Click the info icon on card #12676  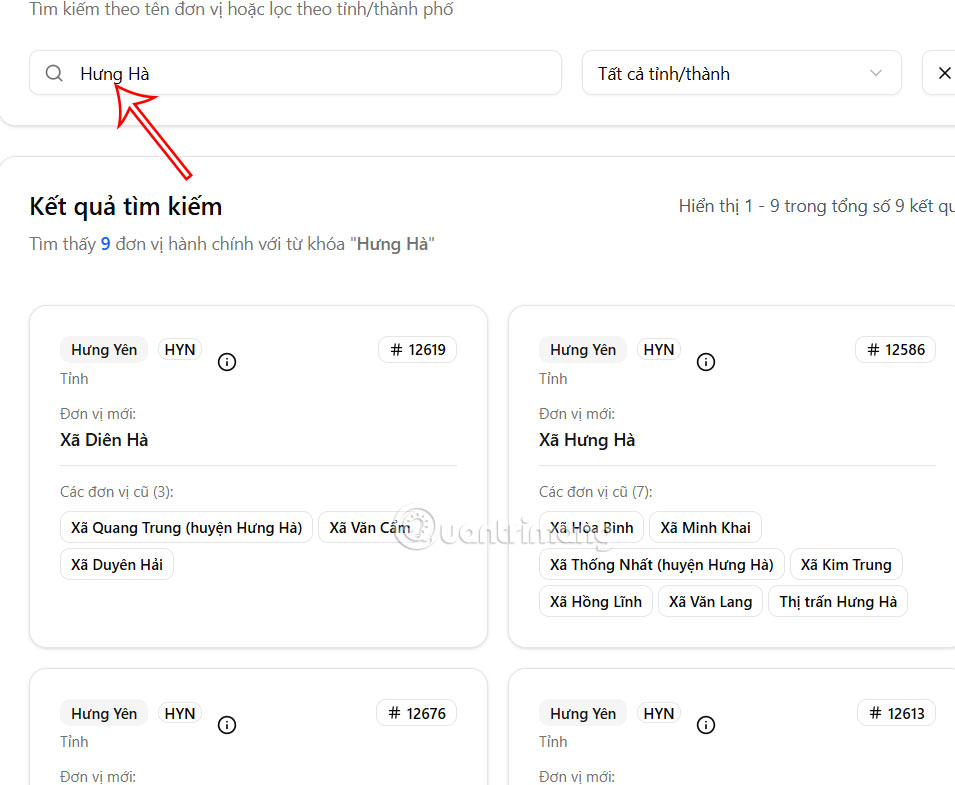pos(227,725)
